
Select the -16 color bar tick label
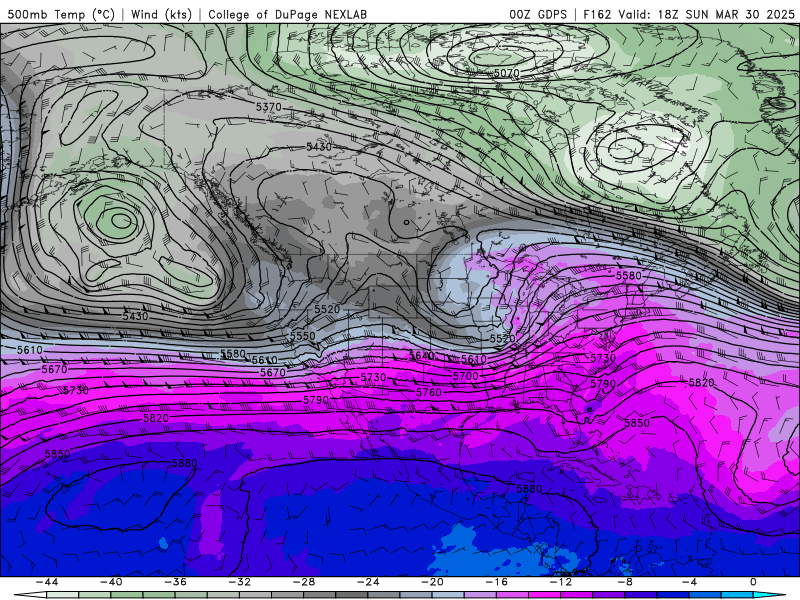pos(496,582)
